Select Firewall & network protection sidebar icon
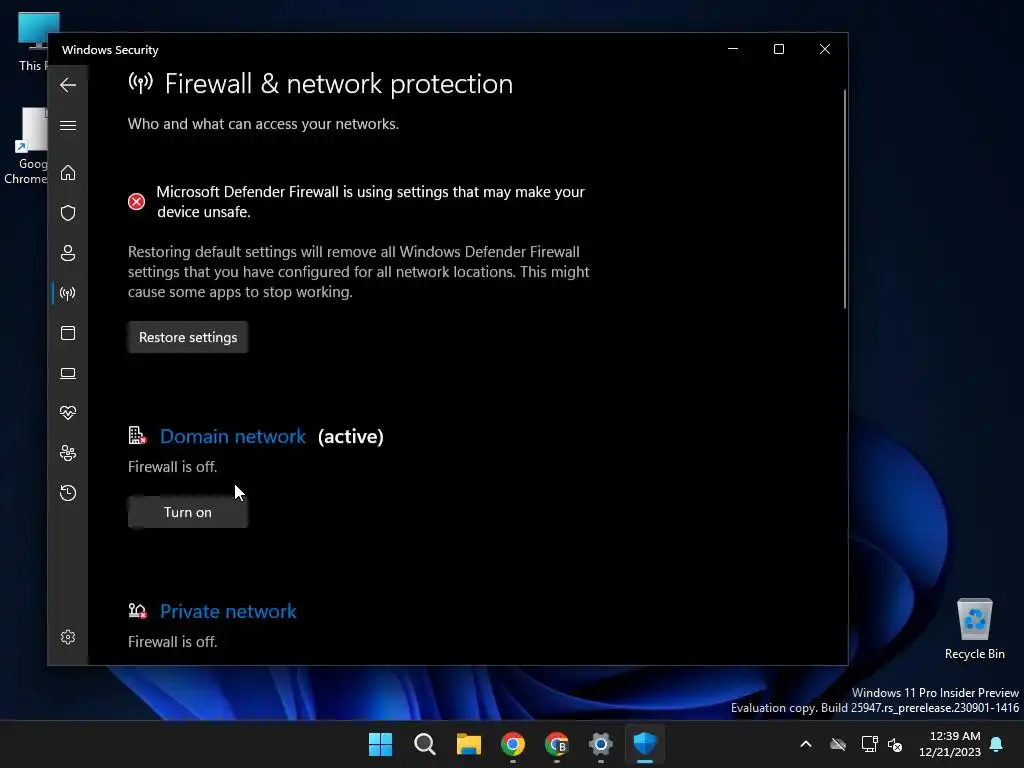The image size is (1024, 768). coord(68,293)
